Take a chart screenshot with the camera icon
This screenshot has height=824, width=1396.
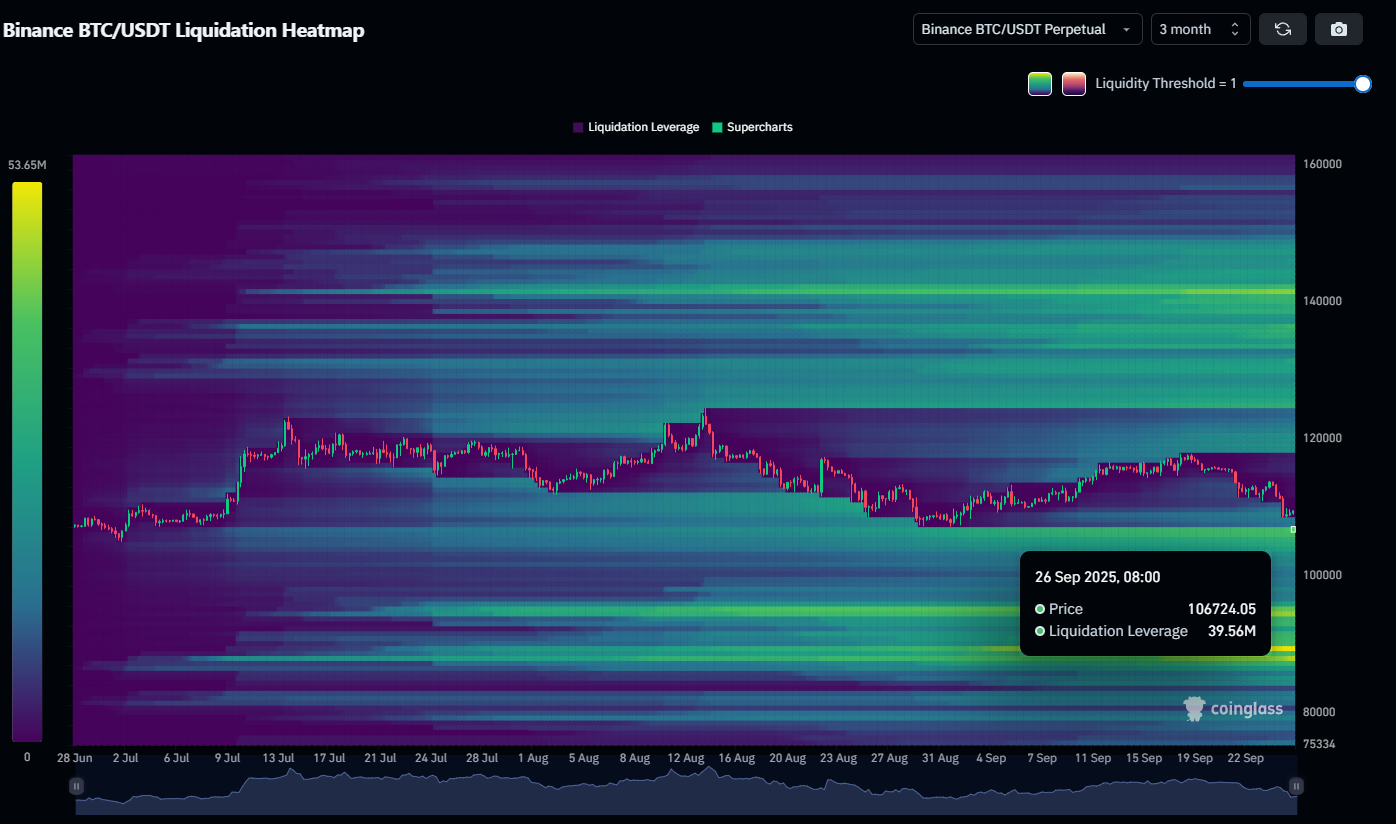point(1339,29)
